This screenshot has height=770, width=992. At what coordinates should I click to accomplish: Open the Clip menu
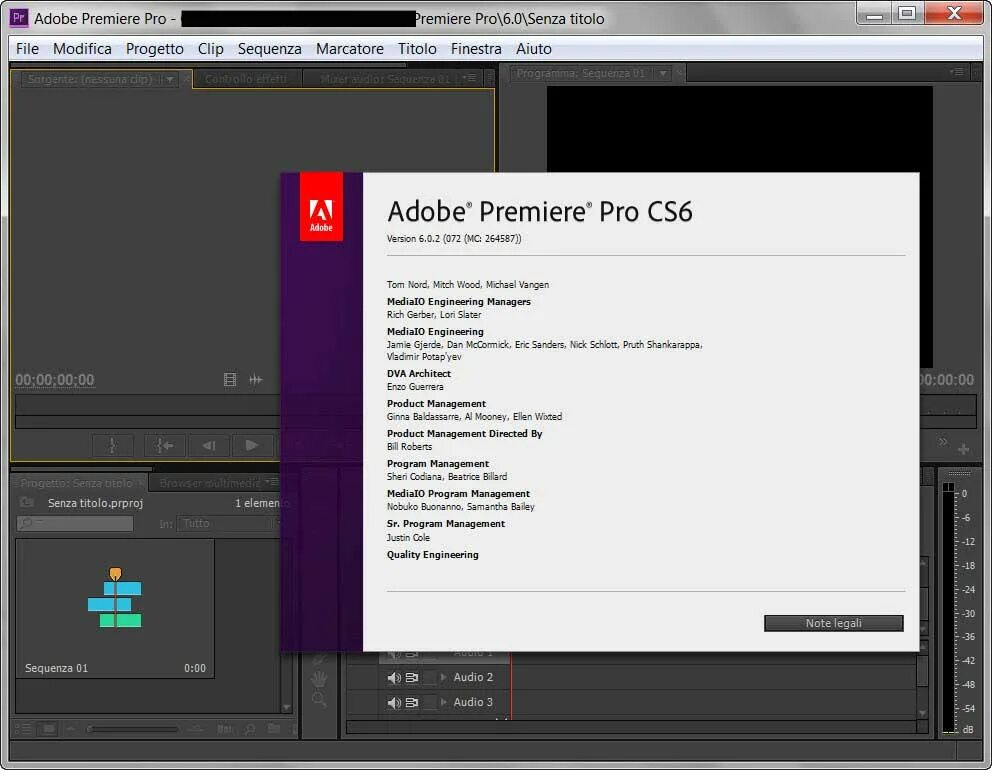click(211, 49)
